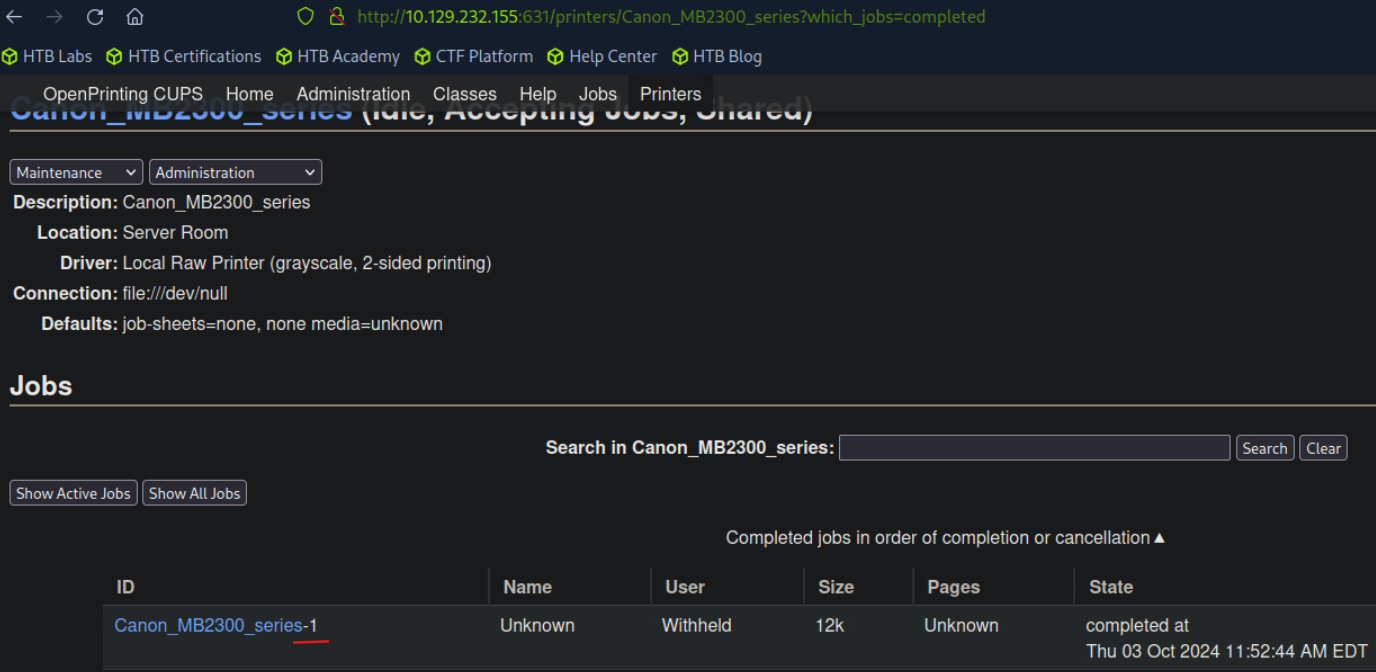Click the Name column header

pos(527,587)
